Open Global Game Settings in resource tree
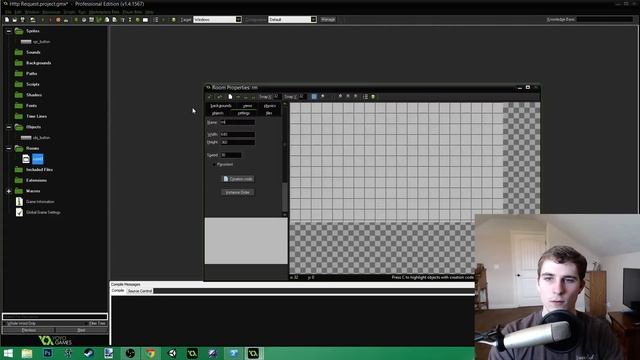 pyautogui.click(x=43, y=212)
